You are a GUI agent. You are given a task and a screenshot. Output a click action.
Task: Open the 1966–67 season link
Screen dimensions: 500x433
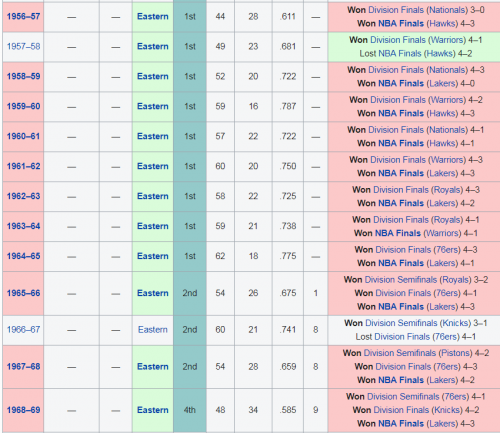tap(23, 330)
